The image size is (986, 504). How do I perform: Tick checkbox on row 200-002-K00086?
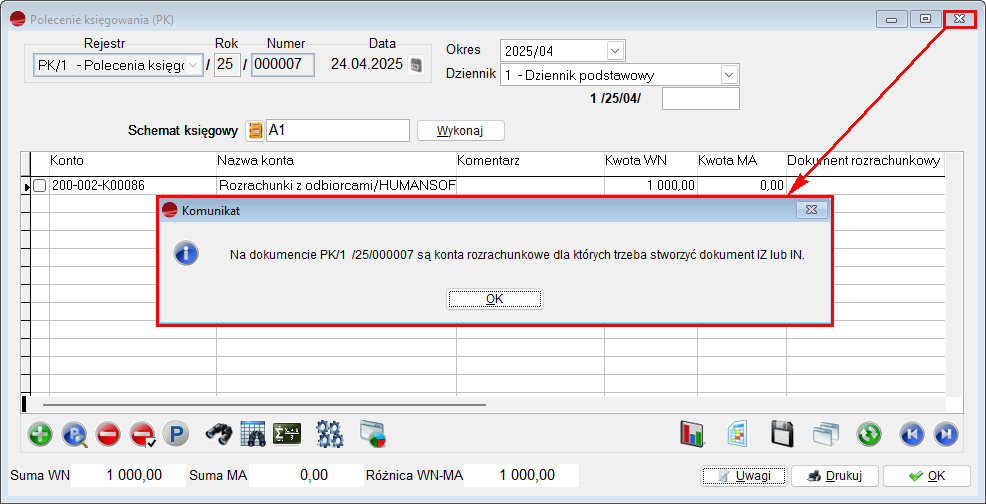pyautogui.click(x=40, y=186)
